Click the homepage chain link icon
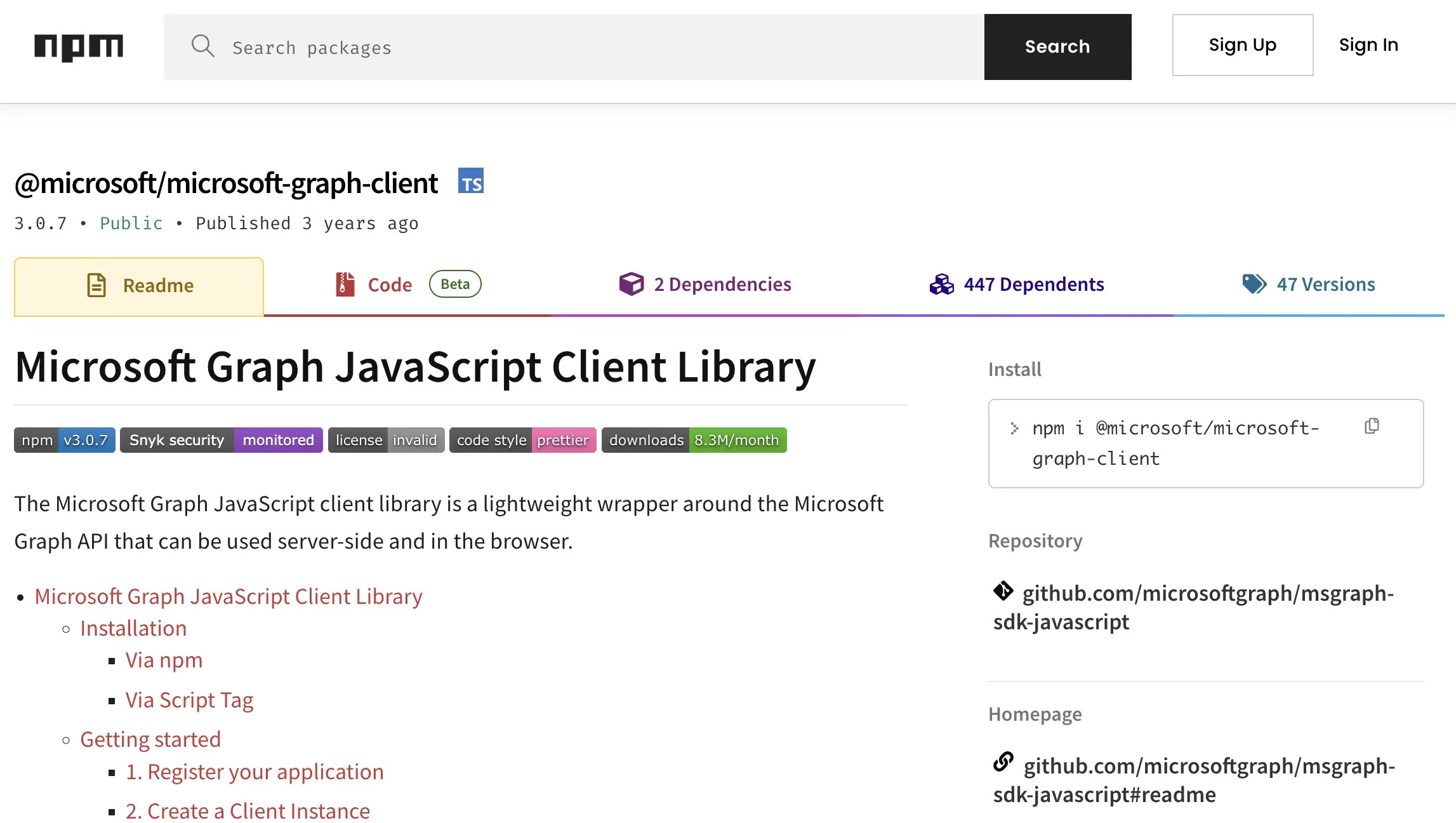 click(x=1003, y=762)
